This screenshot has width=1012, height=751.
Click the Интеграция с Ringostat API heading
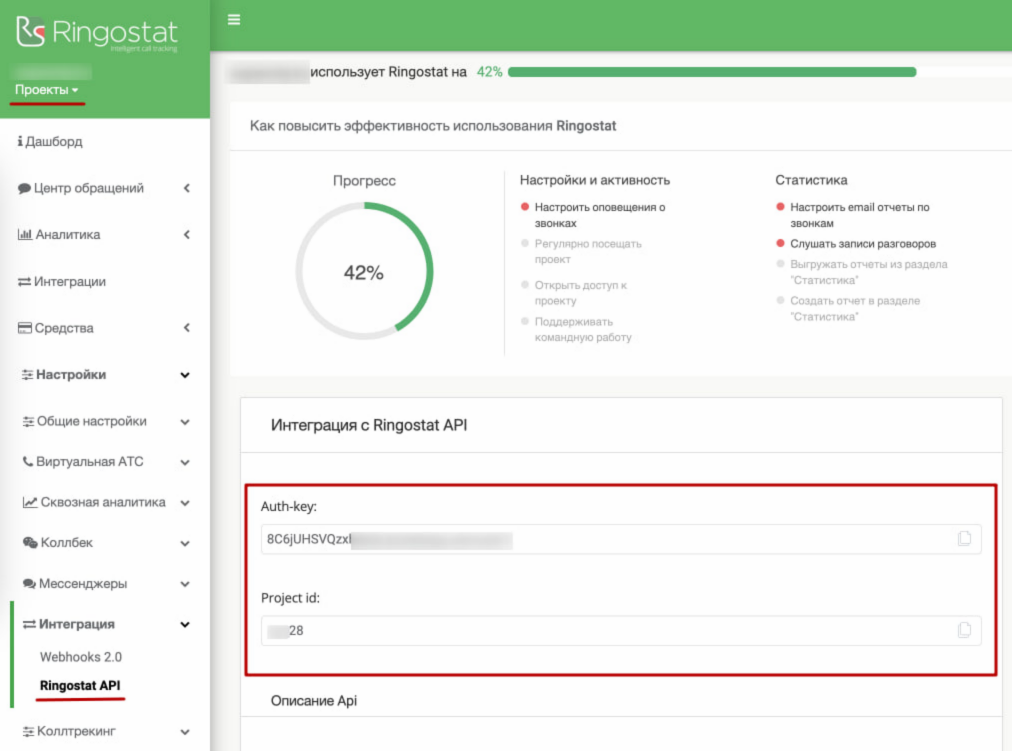369,426
